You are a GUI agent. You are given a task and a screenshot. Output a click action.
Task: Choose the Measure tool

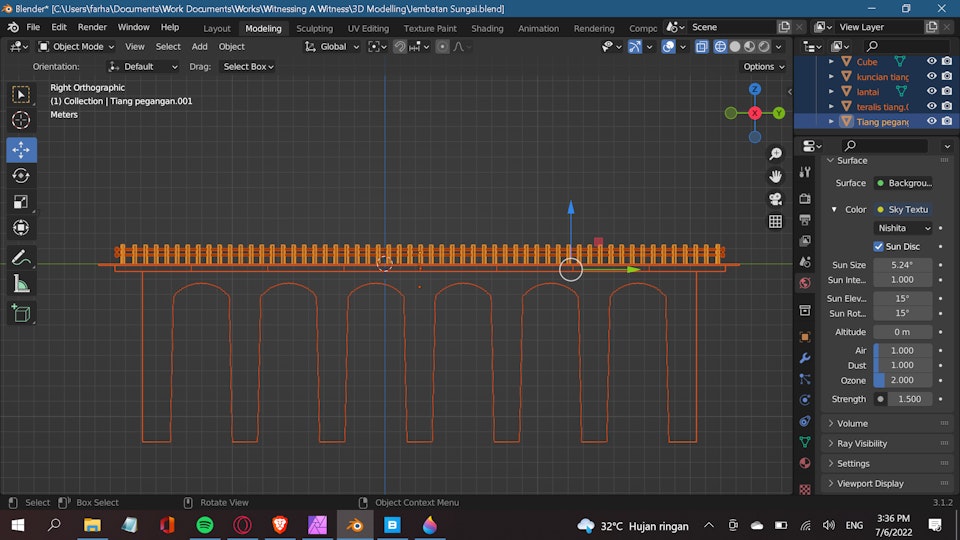21,283
